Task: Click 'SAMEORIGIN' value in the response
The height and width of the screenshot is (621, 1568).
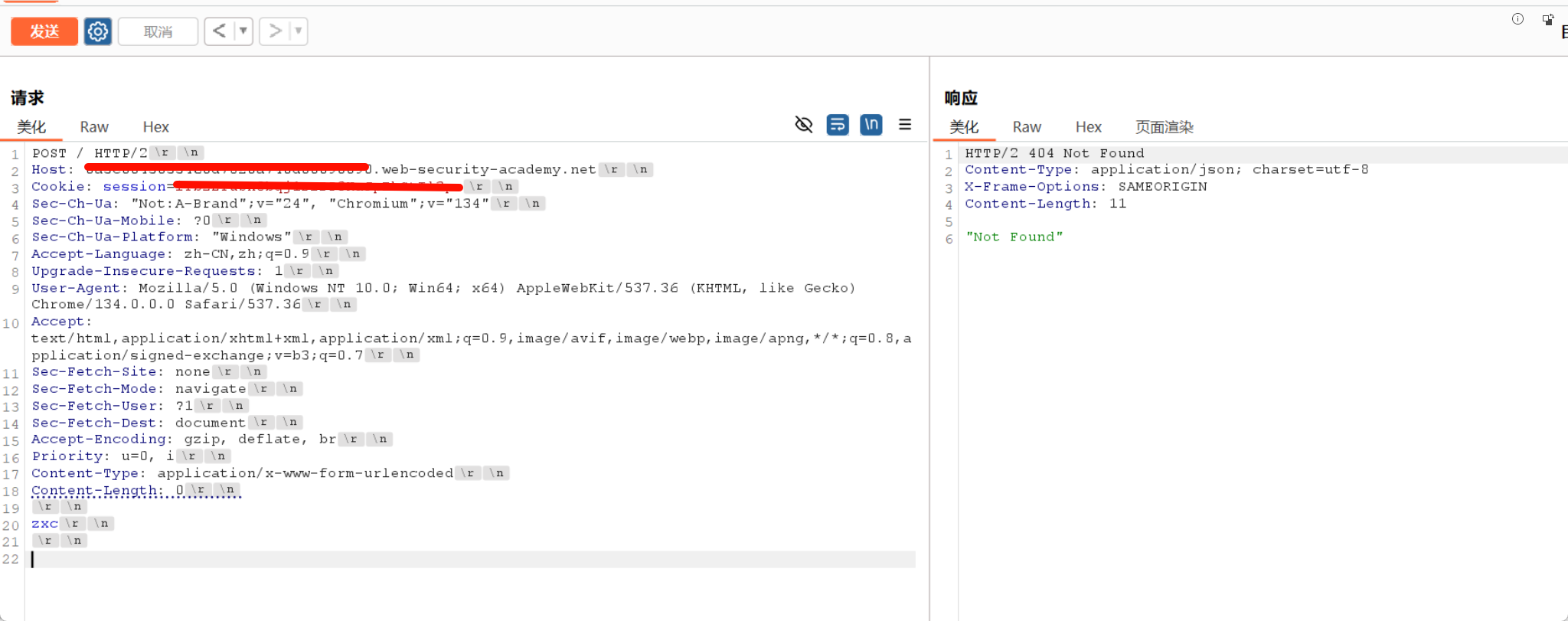Action: click(1162, 187)
